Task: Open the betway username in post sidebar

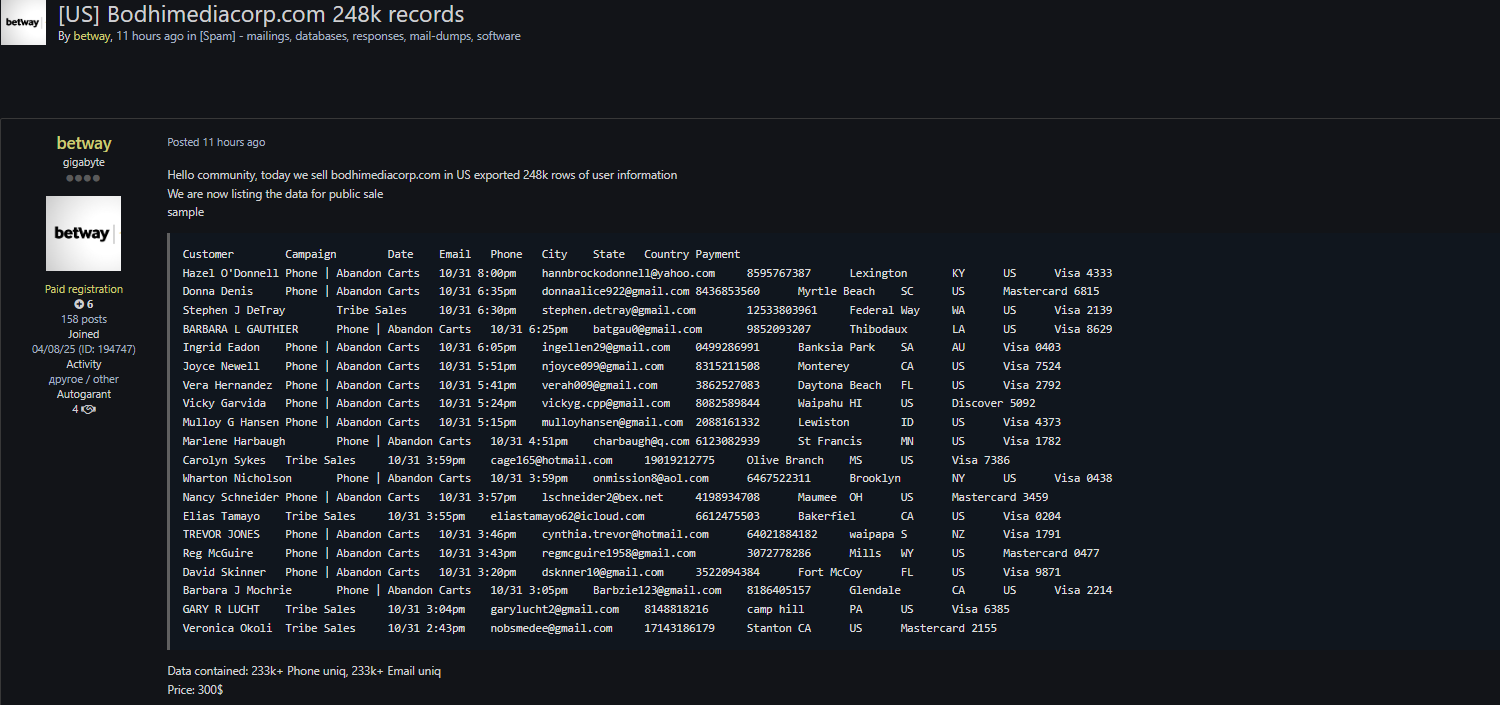Action: (x=84, y=143)
